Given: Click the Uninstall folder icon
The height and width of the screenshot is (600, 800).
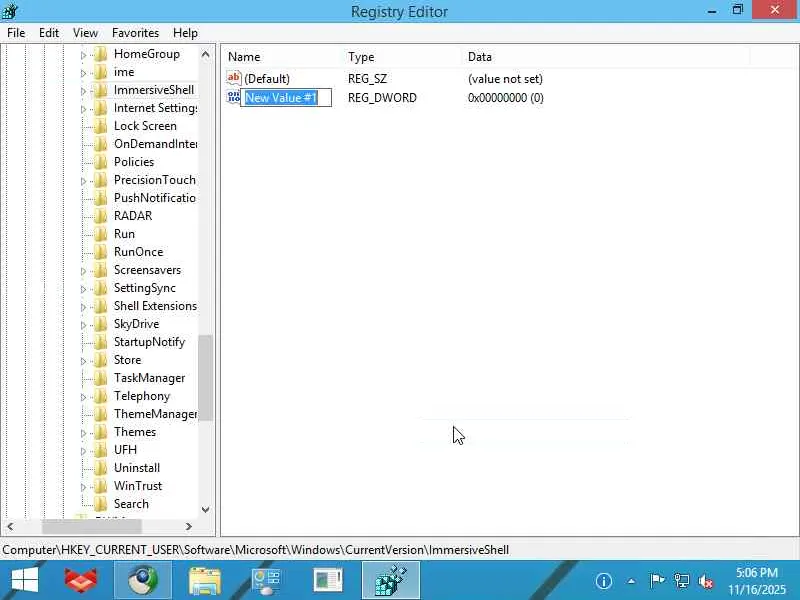Looking at the screenshot, I should [101, 468].
